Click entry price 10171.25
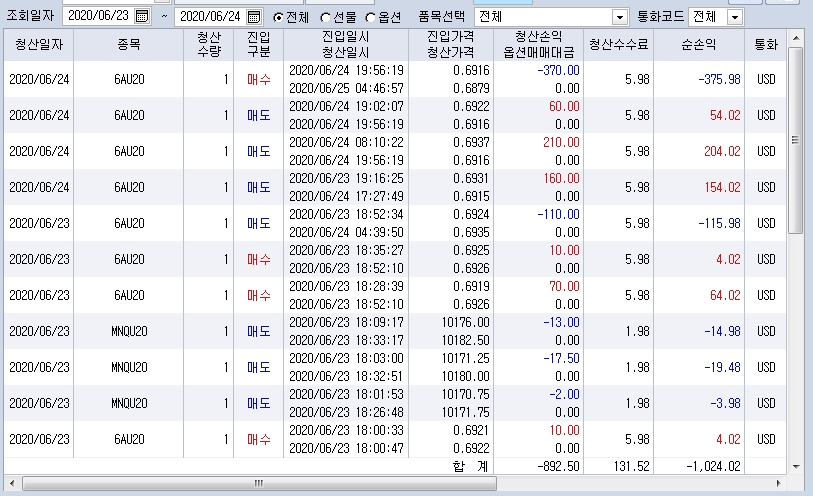Screen dimensions: 813x496 (x=465, y=359)
